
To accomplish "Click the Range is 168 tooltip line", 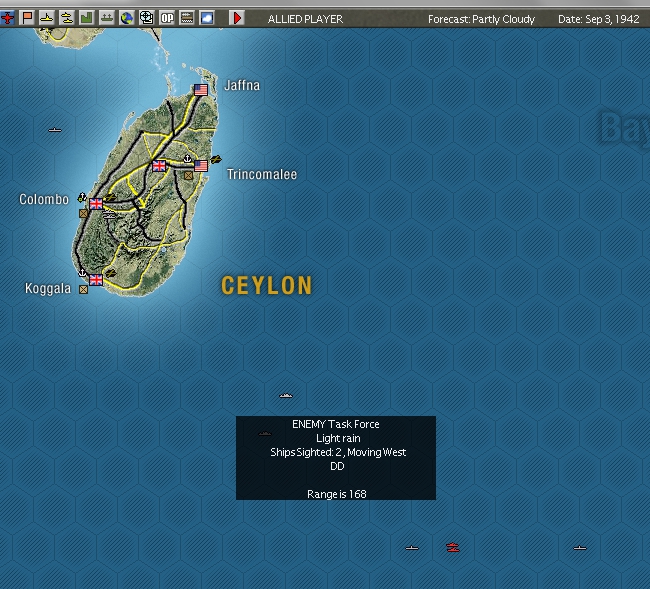I will pyautogui.click(x=337, y=494).
